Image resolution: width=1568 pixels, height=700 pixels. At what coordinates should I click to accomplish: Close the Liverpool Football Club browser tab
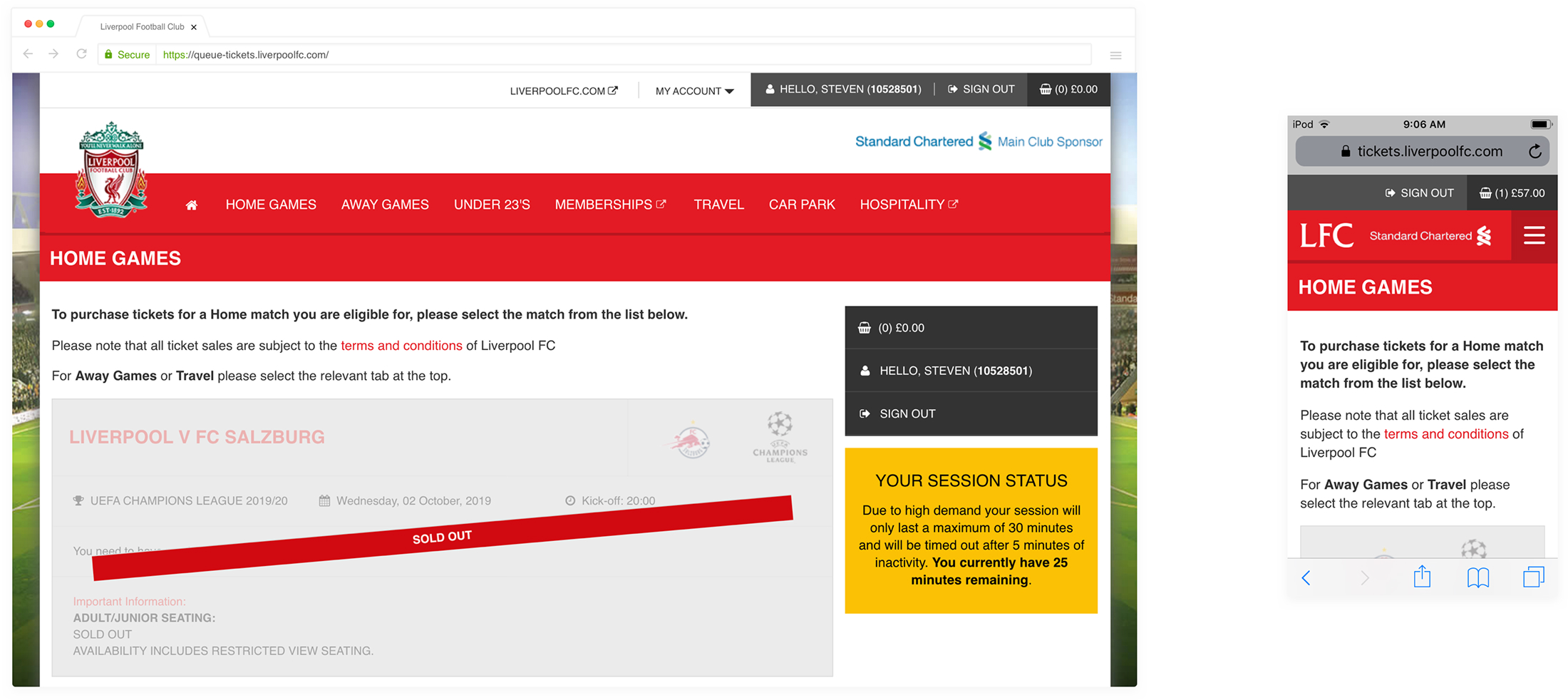coord(194,27)
